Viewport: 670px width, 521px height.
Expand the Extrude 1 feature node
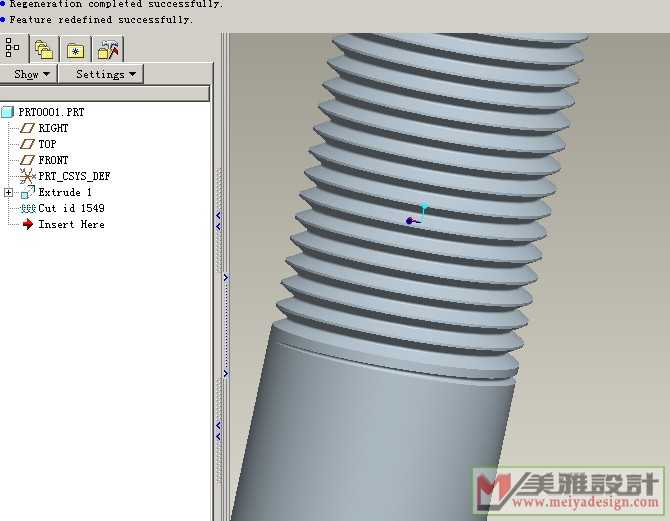8,193
